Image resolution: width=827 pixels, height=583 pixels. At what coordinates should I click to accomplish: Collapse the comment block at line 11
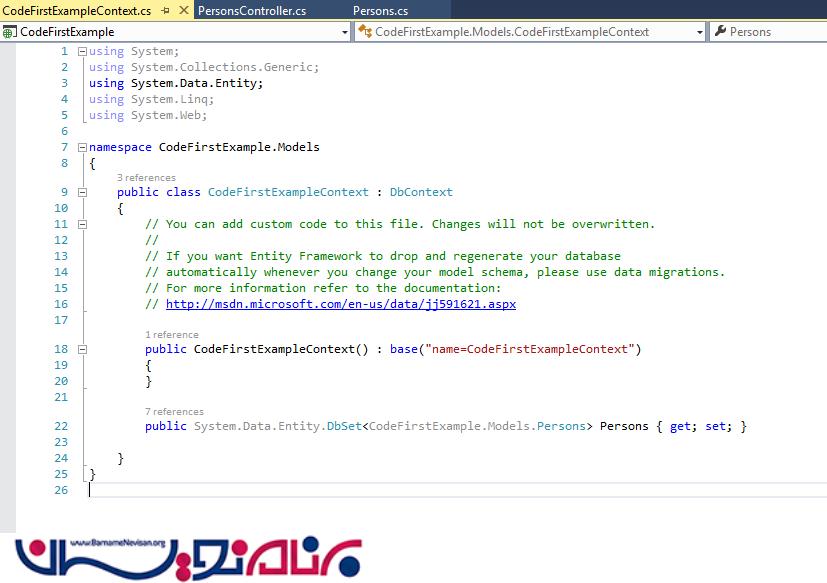pyautogui.click(x=83, y=224)
